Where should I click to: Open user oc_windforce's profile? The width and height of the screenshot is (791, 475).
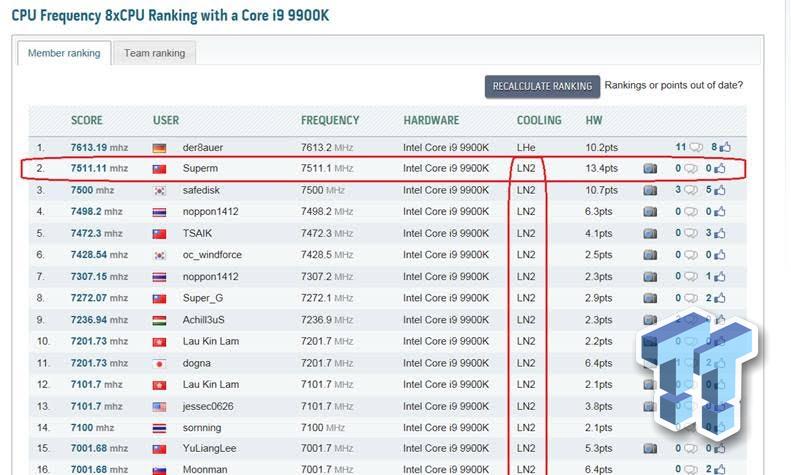[212, 255]
